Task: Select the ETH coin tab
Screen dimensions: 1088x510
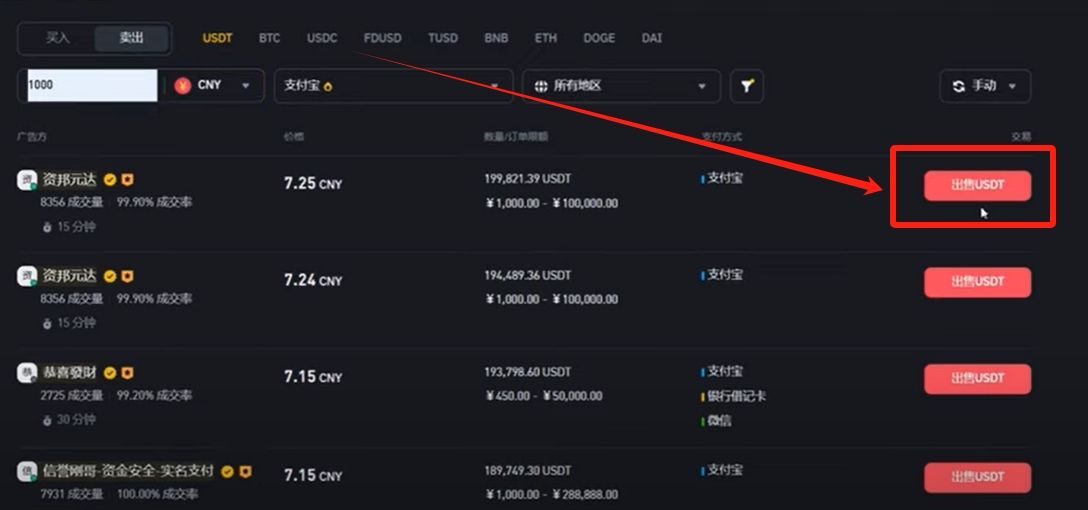Action: (x=545, y=38)
